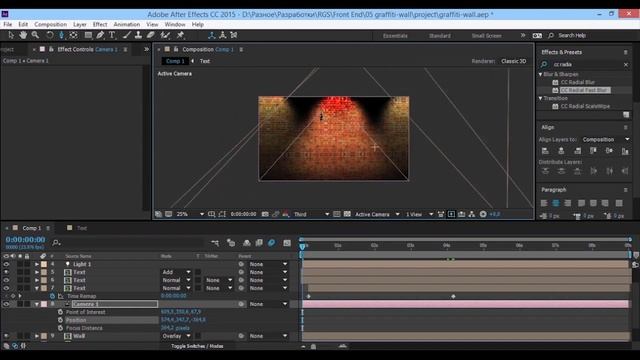Toggle transparency grid in viewer footer
The width and height of the screenshot is (640, 360).
[x=347, y=214]
